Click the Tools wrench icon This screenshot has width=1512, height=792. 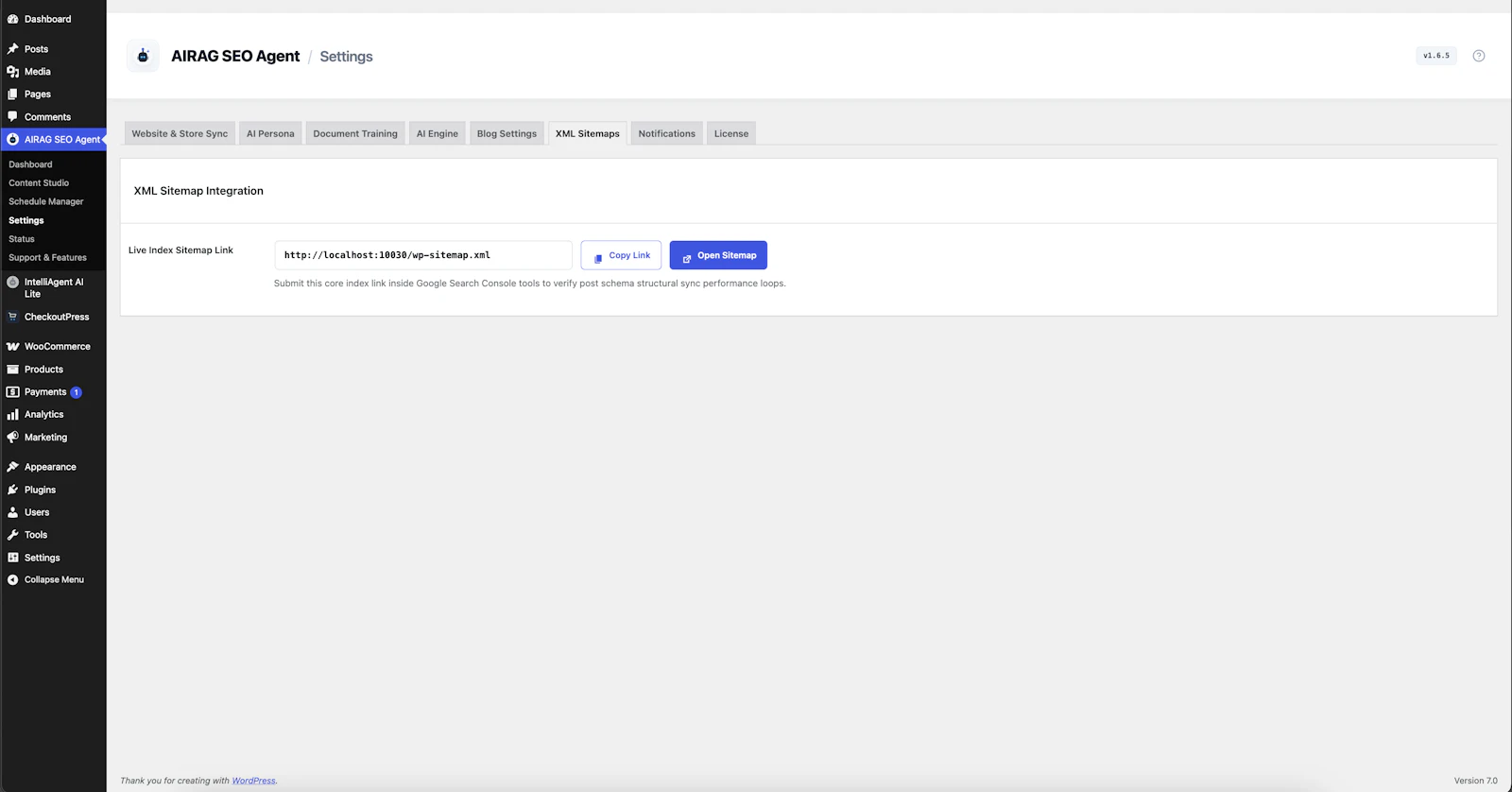[x=13, y=535]
